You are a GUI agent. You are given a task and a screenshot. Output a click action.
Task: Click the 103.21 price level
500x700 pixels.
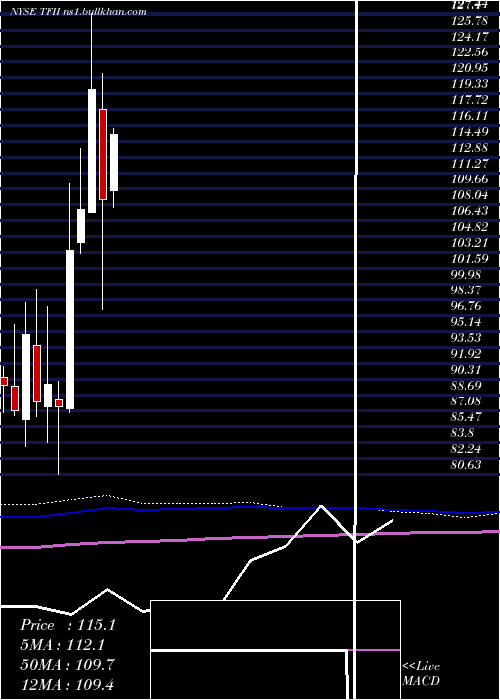pyautogui.click(x=470, y=243)
